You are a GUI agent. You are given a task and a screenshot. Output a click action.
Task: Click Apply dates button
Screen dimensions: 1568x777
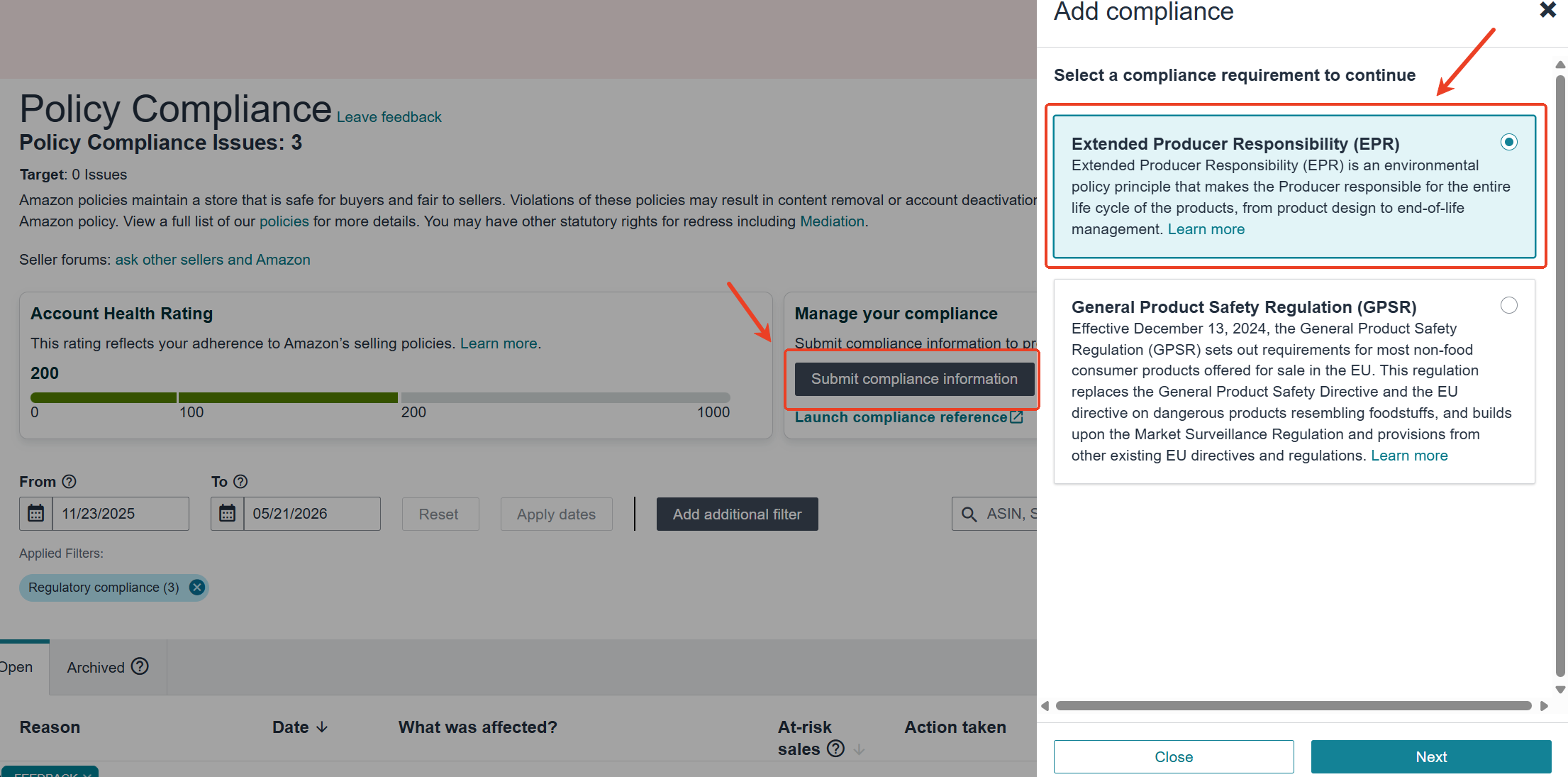[556, 514]
